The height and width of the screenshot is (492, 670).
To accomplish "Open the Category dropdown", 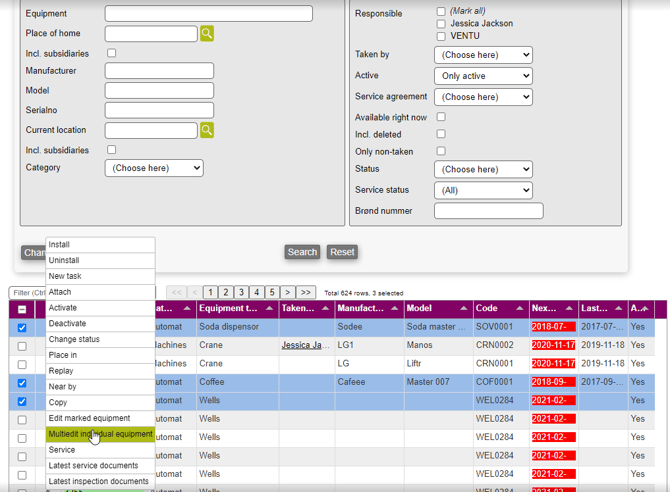I will 154,168.
